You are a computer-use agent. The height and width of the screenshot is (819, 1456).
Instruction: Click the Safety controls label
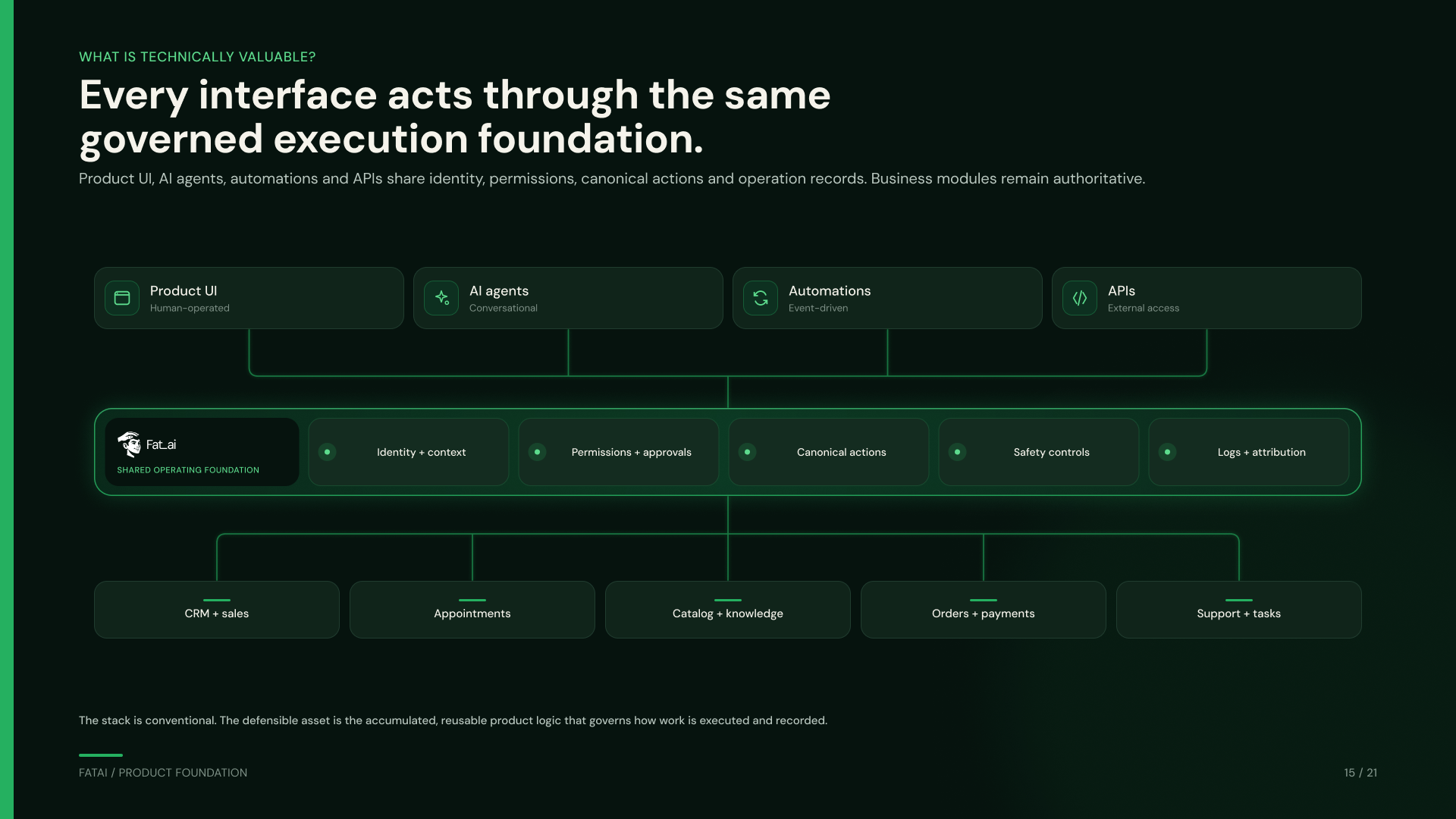click(x=1052, y=452)
